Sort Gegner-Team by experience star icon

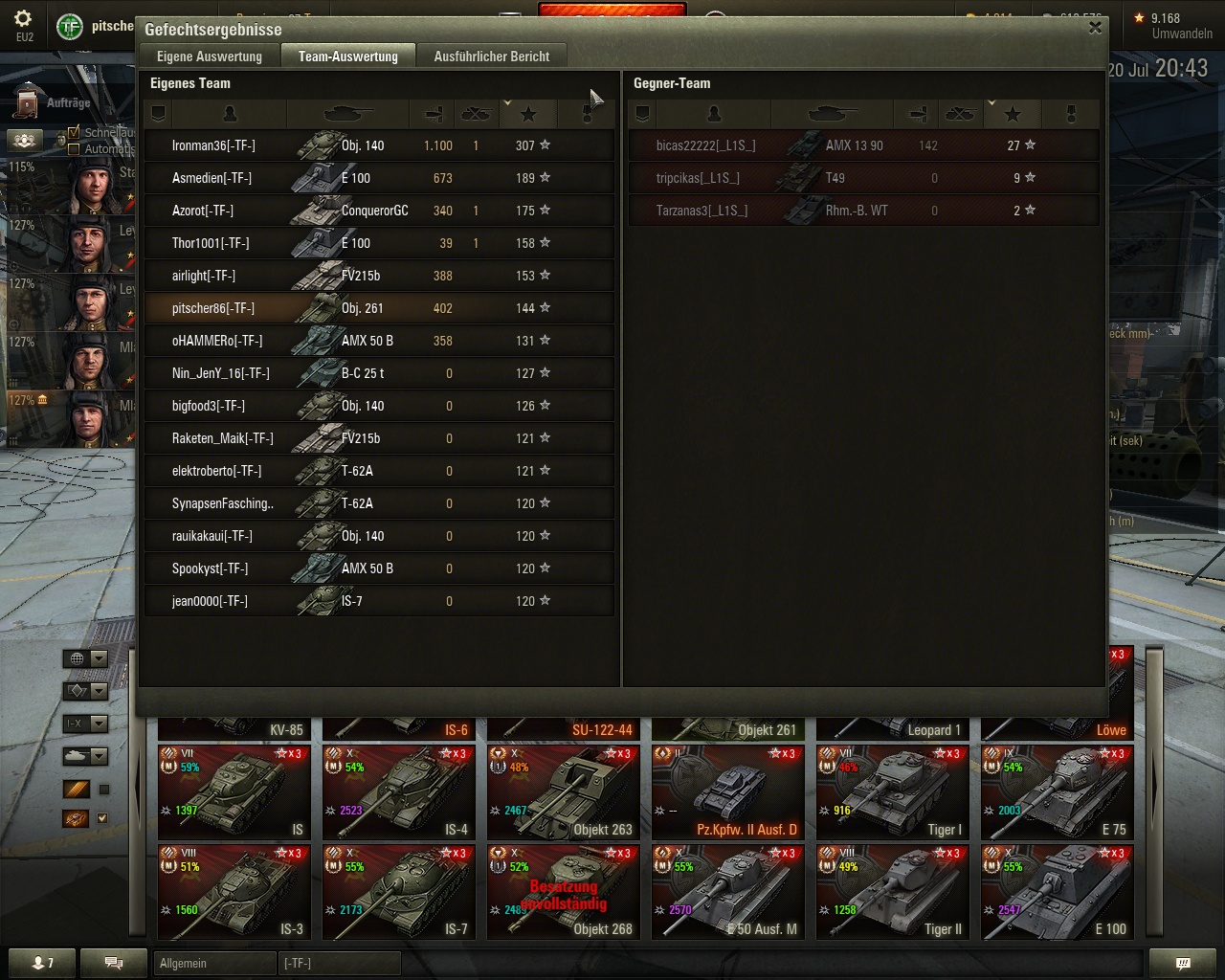1012,115
